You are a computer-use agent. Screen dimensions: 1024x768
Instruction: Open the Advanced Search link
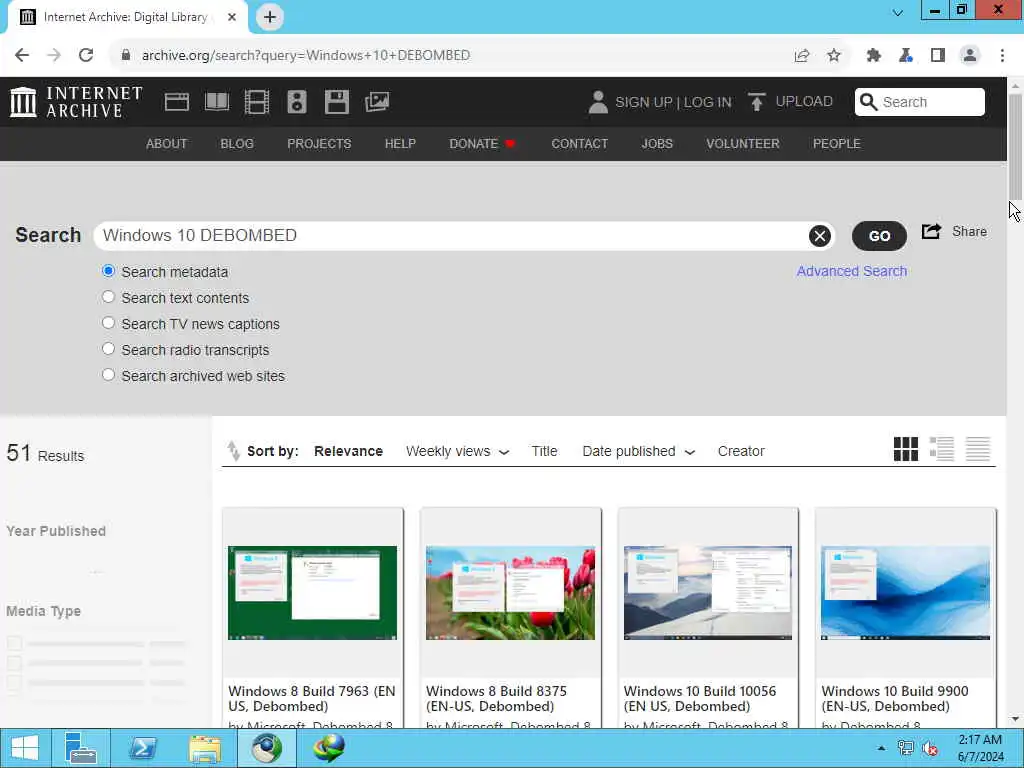pos(852,271)
